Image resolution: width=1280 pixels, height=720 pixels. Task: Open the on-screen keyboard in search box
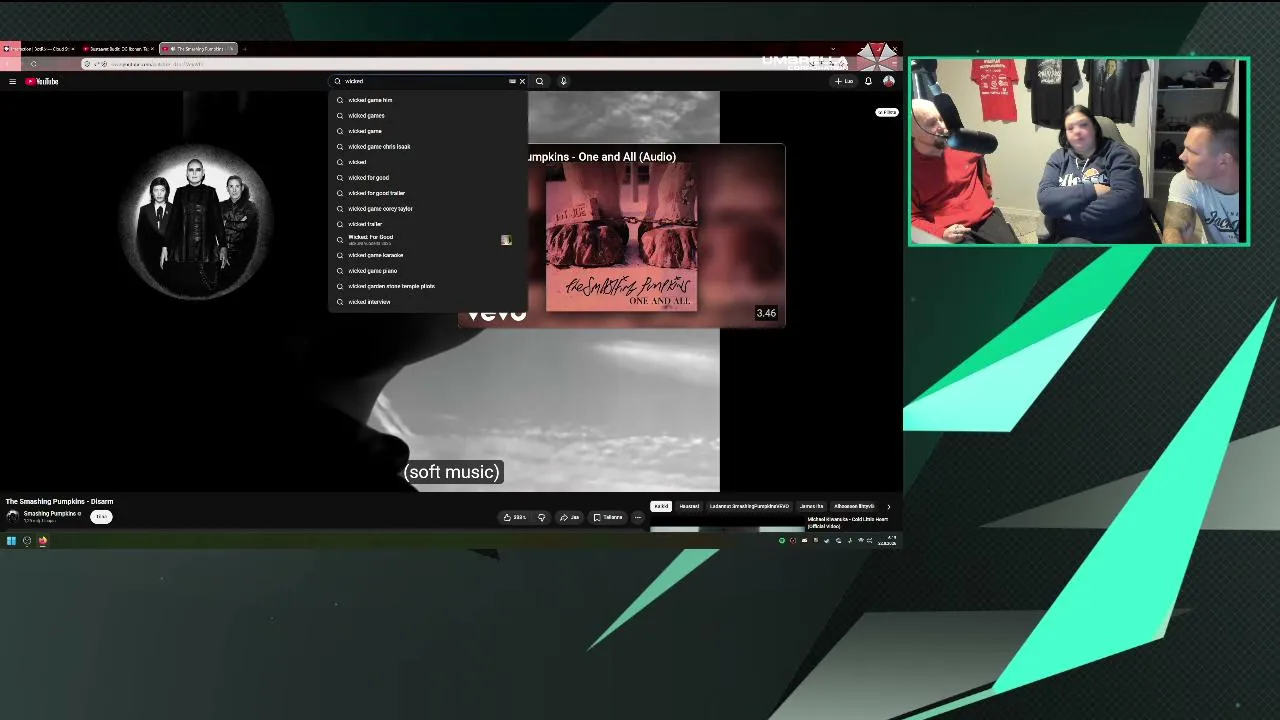(x=512, y=81)
